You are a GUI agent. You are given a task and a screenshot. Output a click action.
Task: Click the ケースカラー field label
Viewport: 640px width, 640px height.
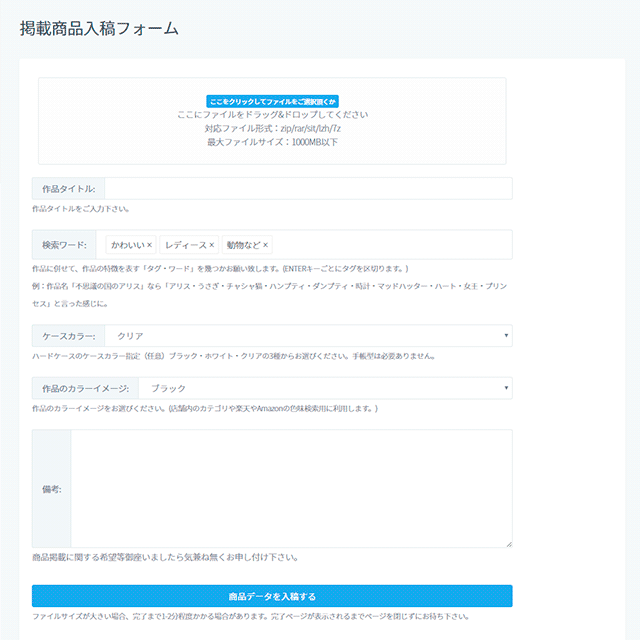click(x=68, y=336)
